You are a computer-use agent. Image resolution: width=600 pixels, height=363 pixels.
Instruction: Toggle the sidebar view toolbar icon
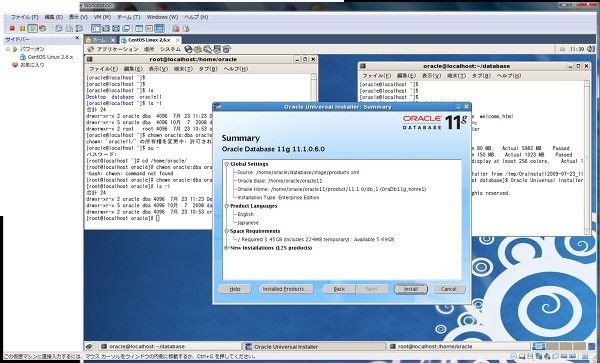96,28
